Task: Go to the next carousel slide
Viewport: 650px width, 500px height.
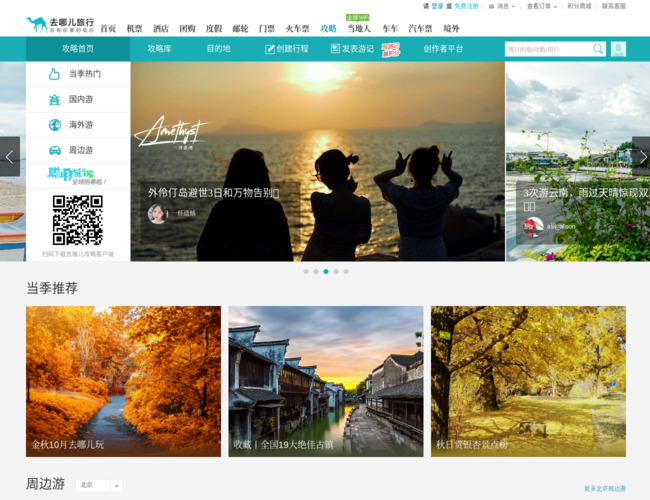Action: click(x=641, y=156)
